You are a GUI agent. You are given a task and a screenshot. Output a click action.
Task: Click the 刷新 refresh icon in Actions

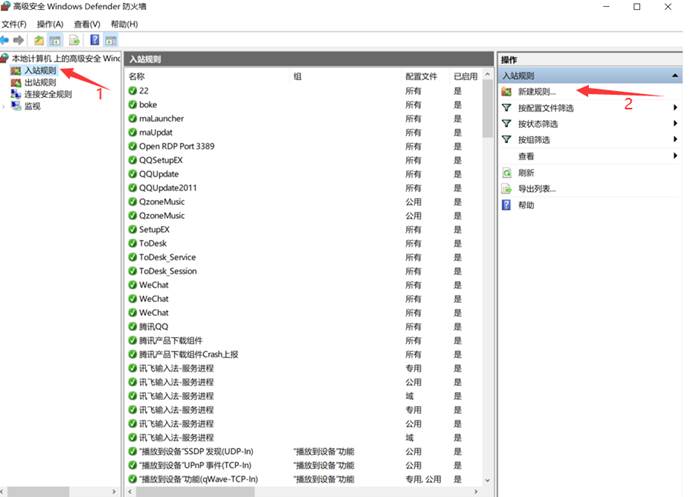point(507,173)
